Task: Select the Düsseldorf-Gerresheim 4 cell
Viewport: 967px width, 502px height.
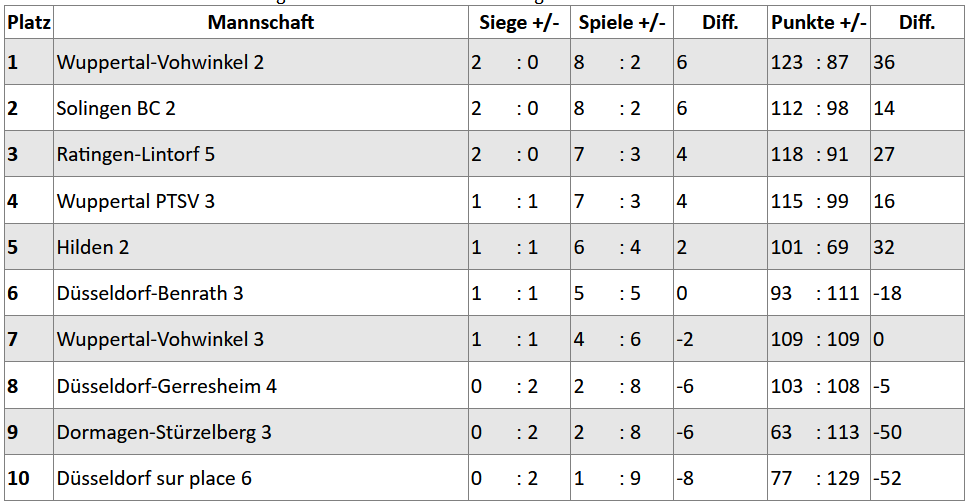Action: click(261, 385)
